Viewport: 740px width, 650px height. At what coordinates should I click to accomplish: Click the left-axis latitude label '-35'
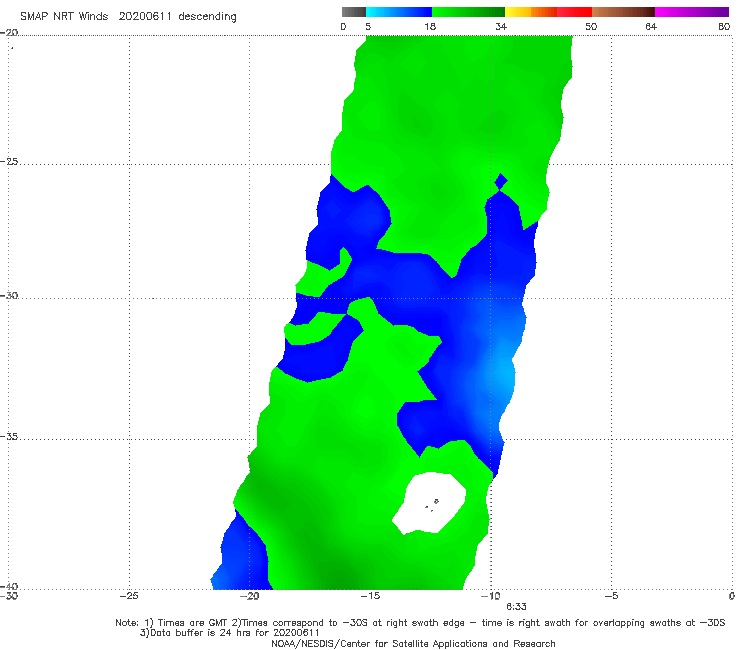pyautogui.click(x=9, y=436)
